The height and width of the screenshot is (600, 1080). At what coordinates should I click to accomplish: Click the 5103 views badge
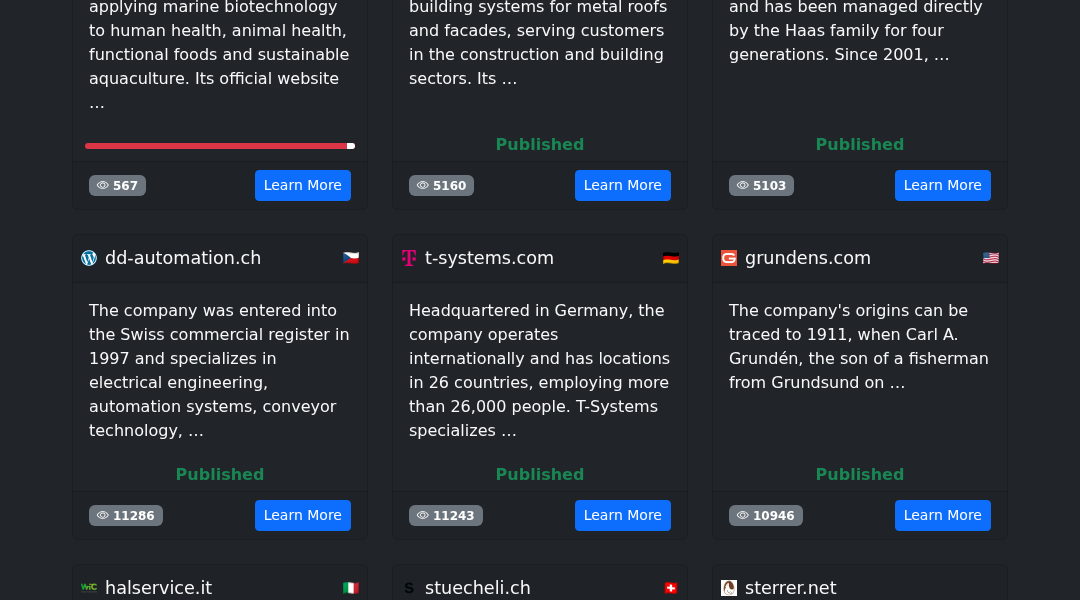pos(761,185)
